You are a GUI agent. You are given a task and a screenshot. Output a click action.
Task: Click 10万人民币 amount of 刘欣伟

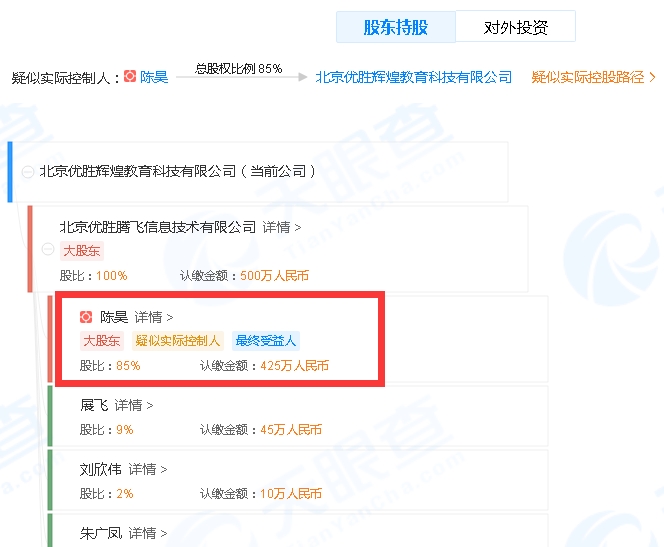291,494
